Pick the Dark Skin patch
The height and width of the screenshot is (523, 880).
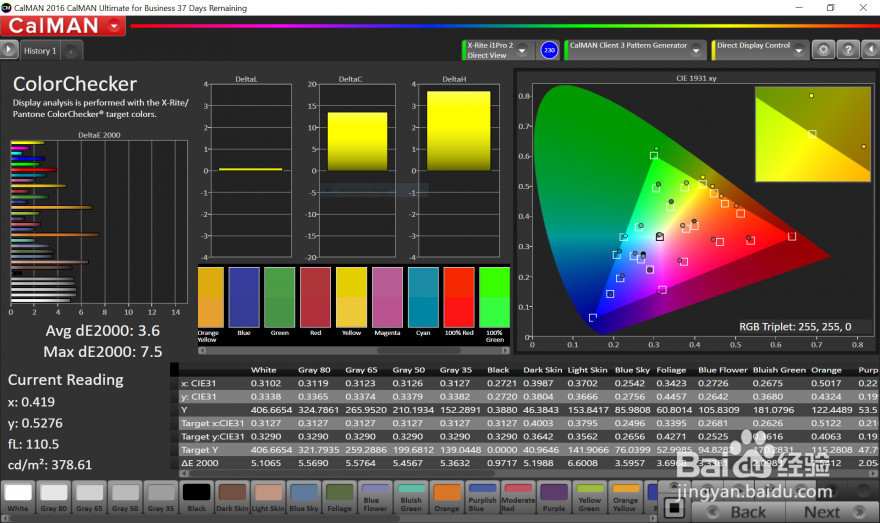pyautogui.click(x=232, y=497)
